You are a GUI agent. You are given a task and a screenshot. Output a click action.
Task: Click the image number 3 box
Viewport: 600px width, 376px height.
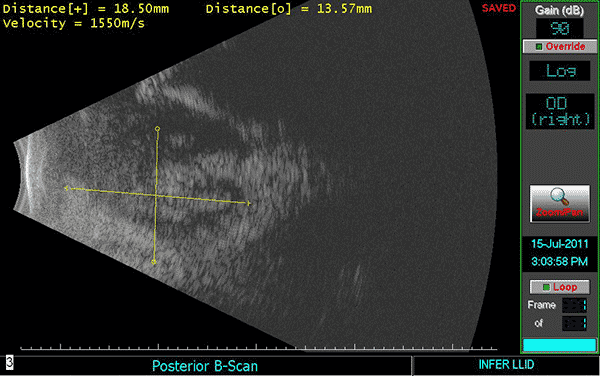pyautogui.click(x=10, y=362)
